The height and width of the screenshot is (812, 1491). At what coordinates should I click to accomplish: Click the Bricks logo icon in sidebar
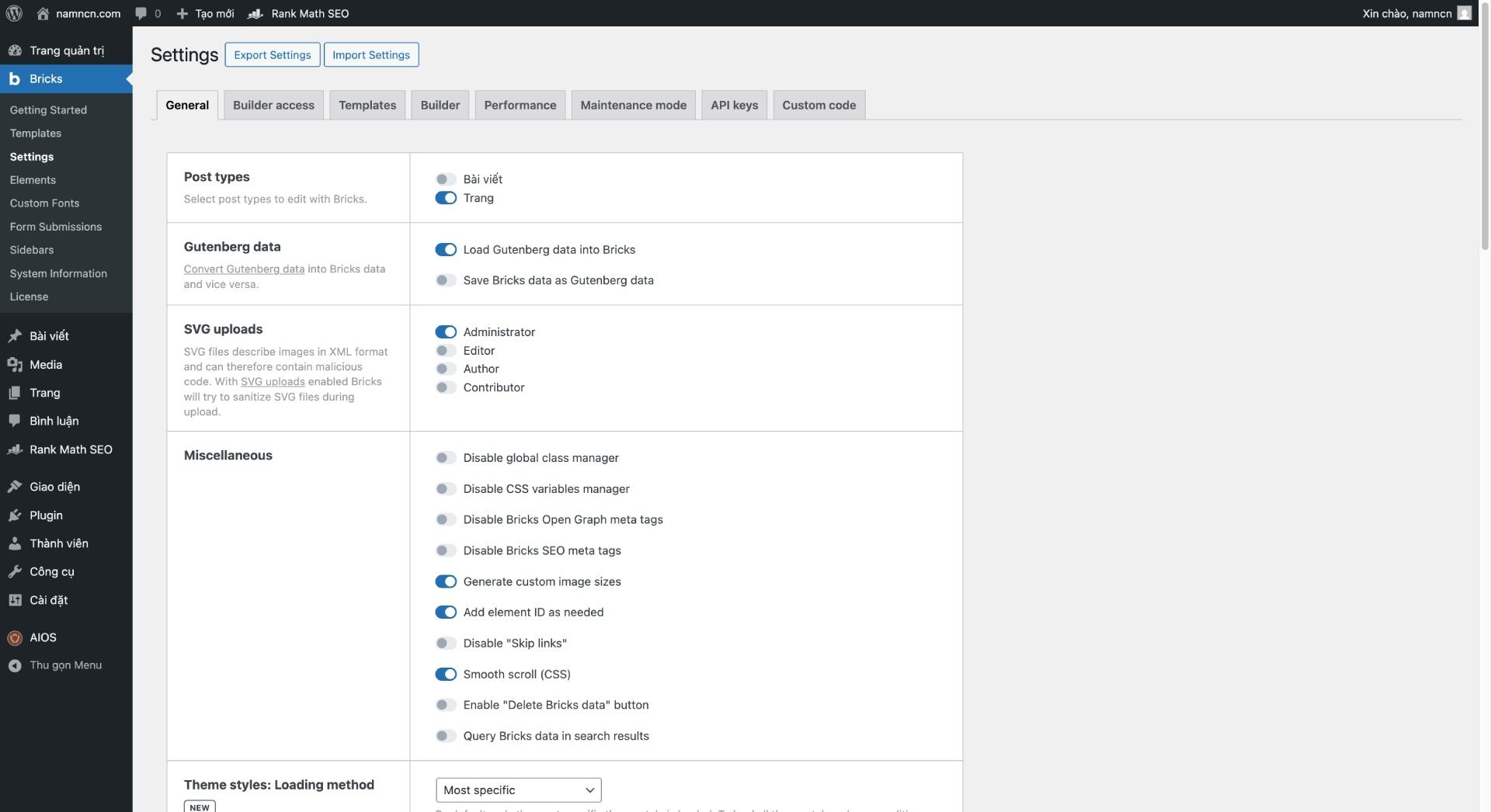tap(15, 78)
